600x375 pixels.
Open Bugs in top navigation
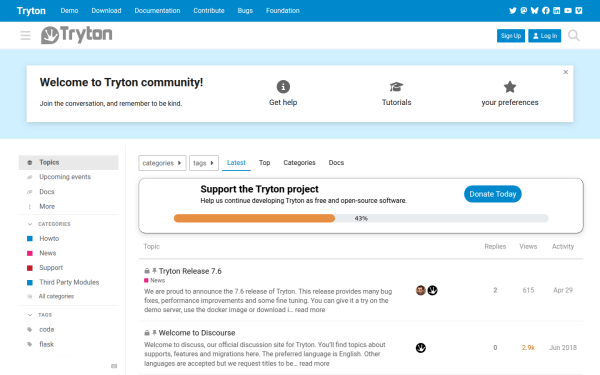pos(245,11)
